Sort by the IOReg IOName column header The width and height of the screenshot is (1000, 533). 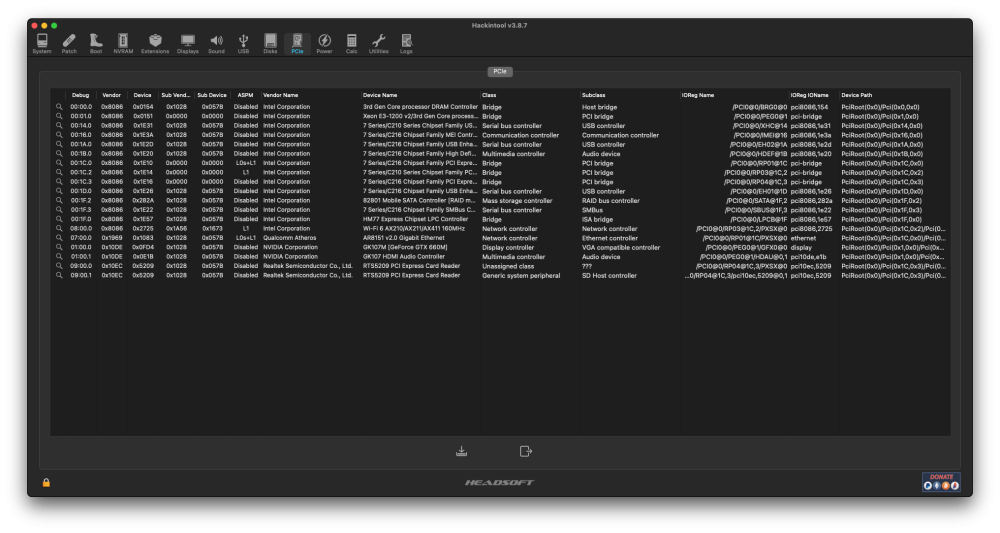pos(809,95)
